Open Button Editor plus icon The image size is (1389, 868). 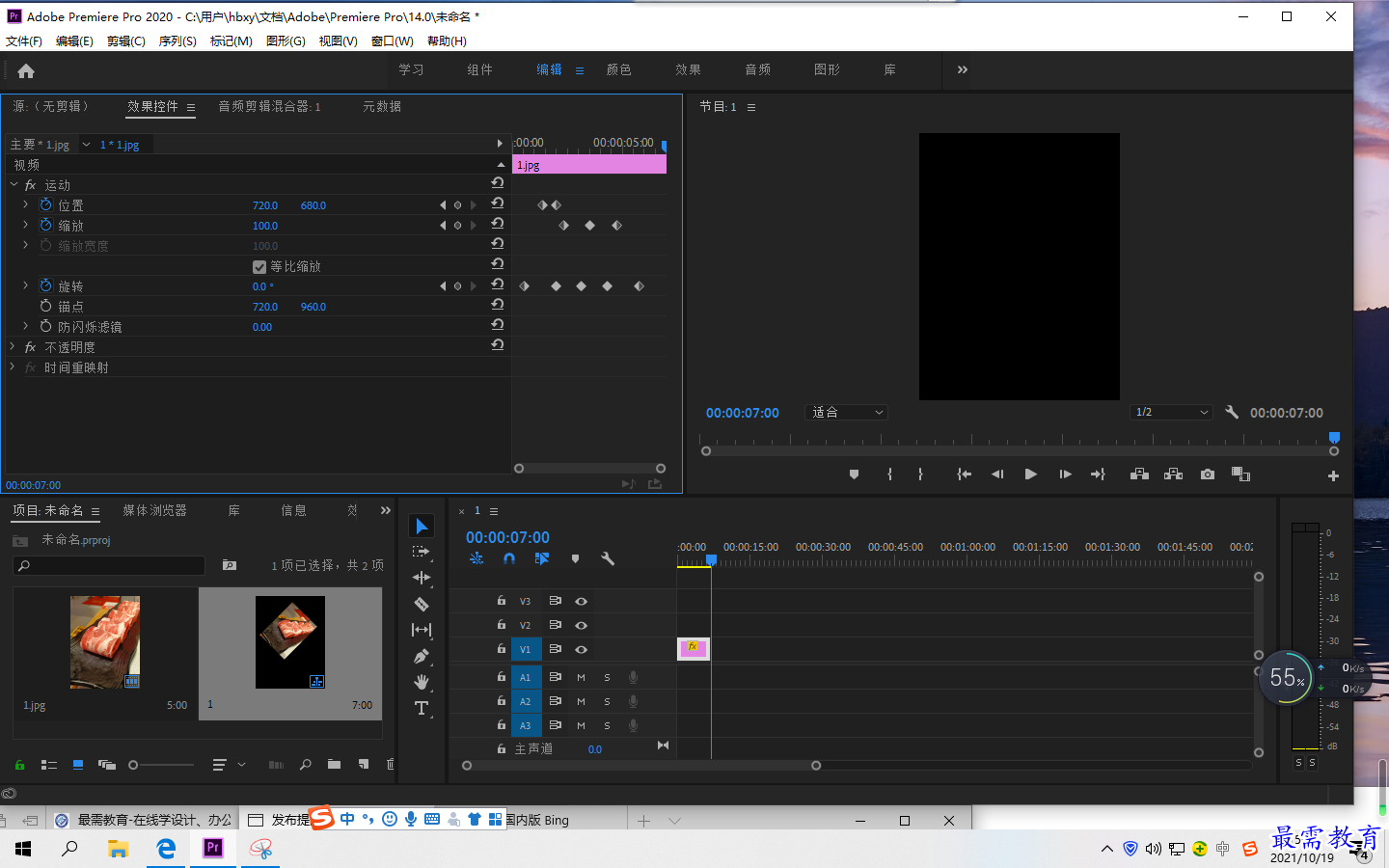coord(1333,475)
